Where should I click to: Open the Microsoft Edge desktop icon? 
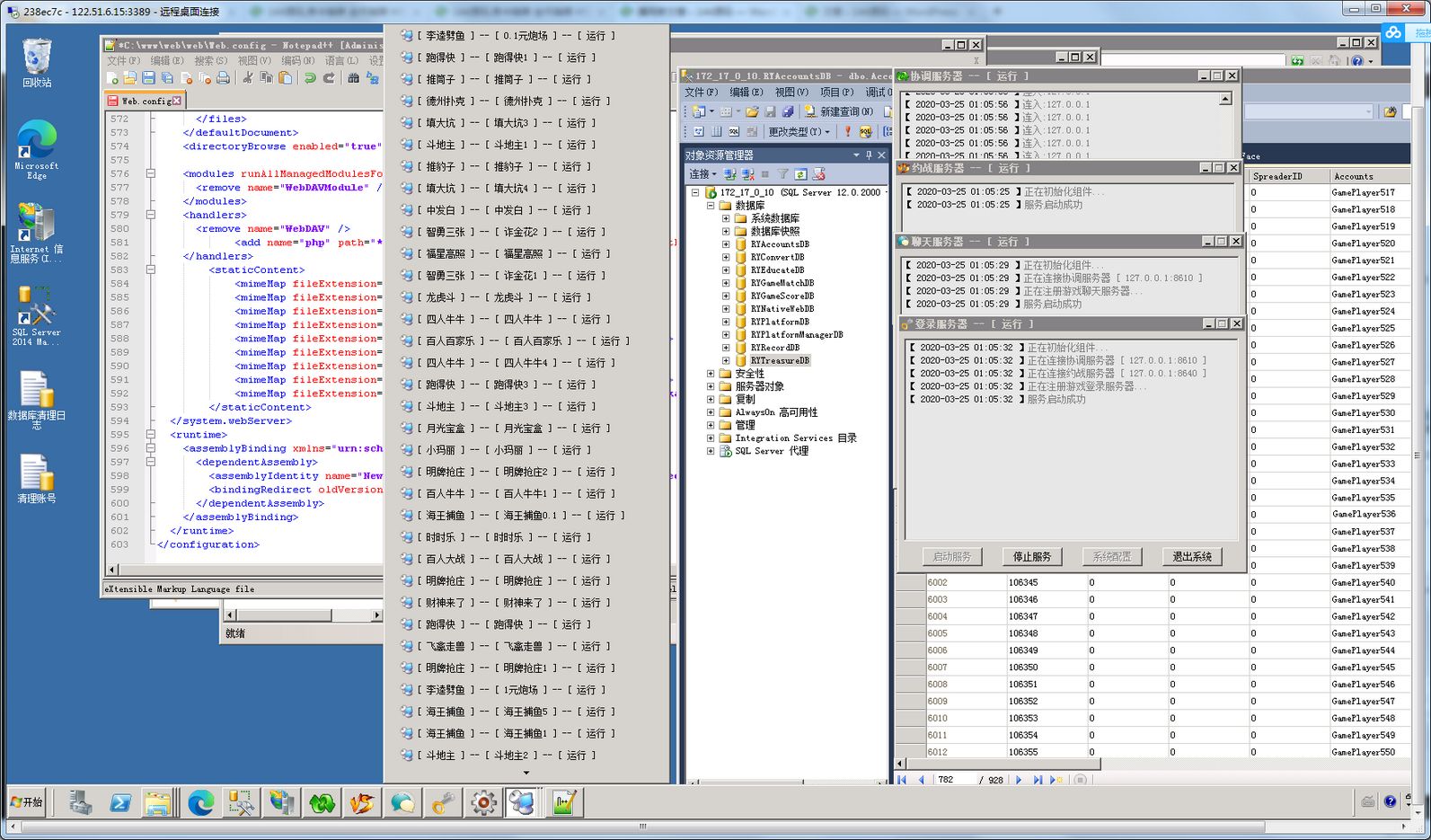coord(37,149)
